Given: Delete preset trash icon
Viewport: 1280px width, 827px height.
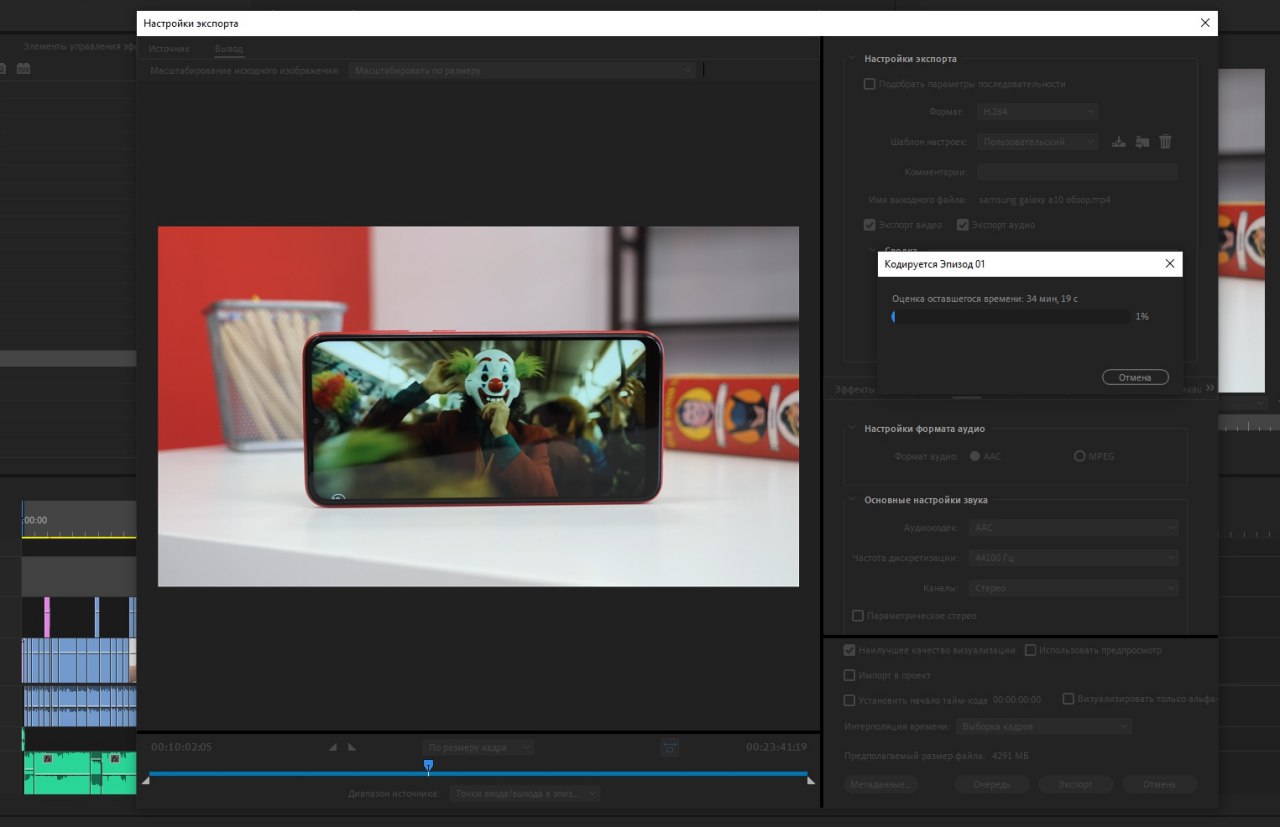Looking at the screenshot, I should point(1165,142).
